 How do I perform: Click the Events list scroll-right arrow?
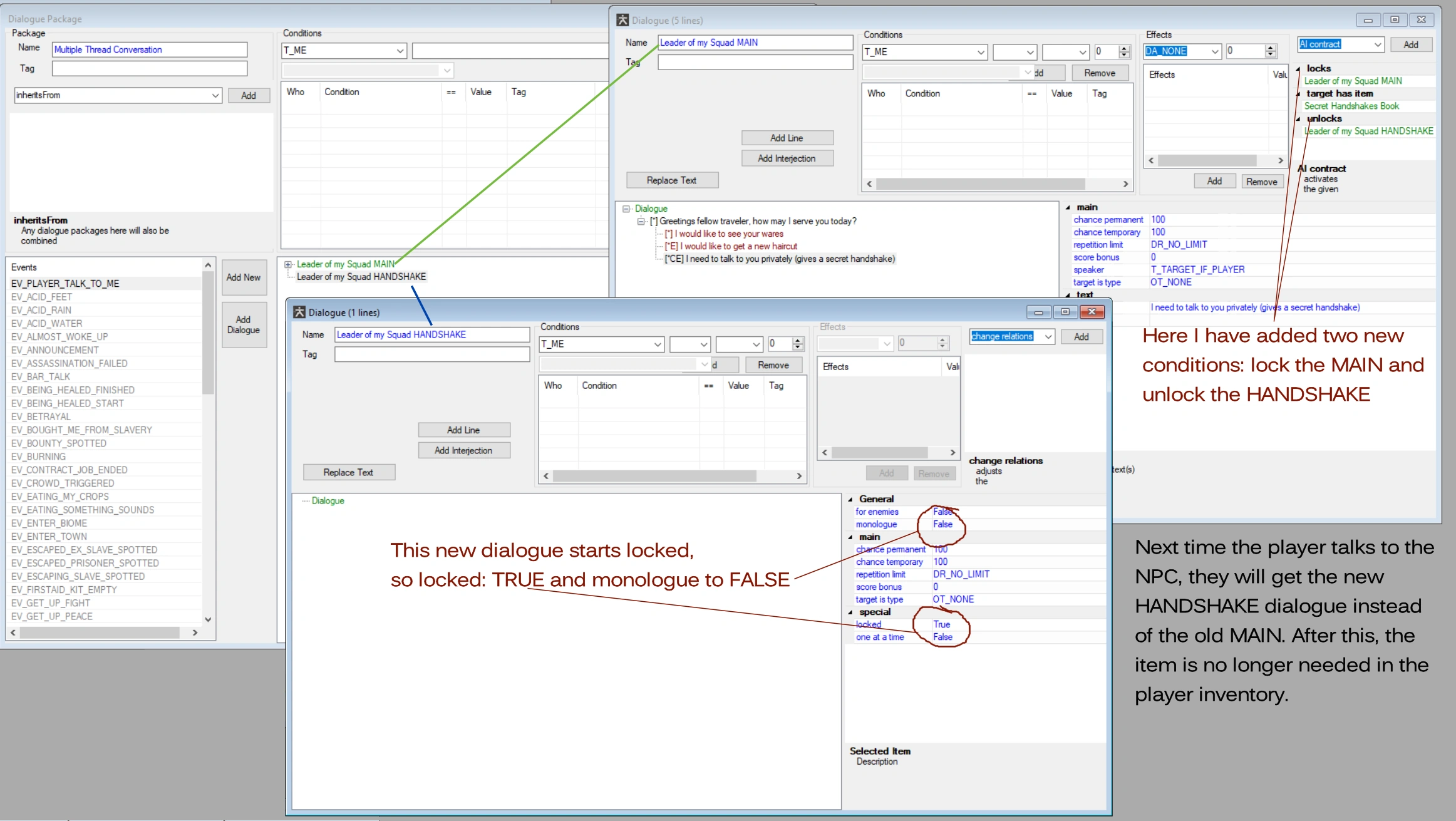(195, 633)
